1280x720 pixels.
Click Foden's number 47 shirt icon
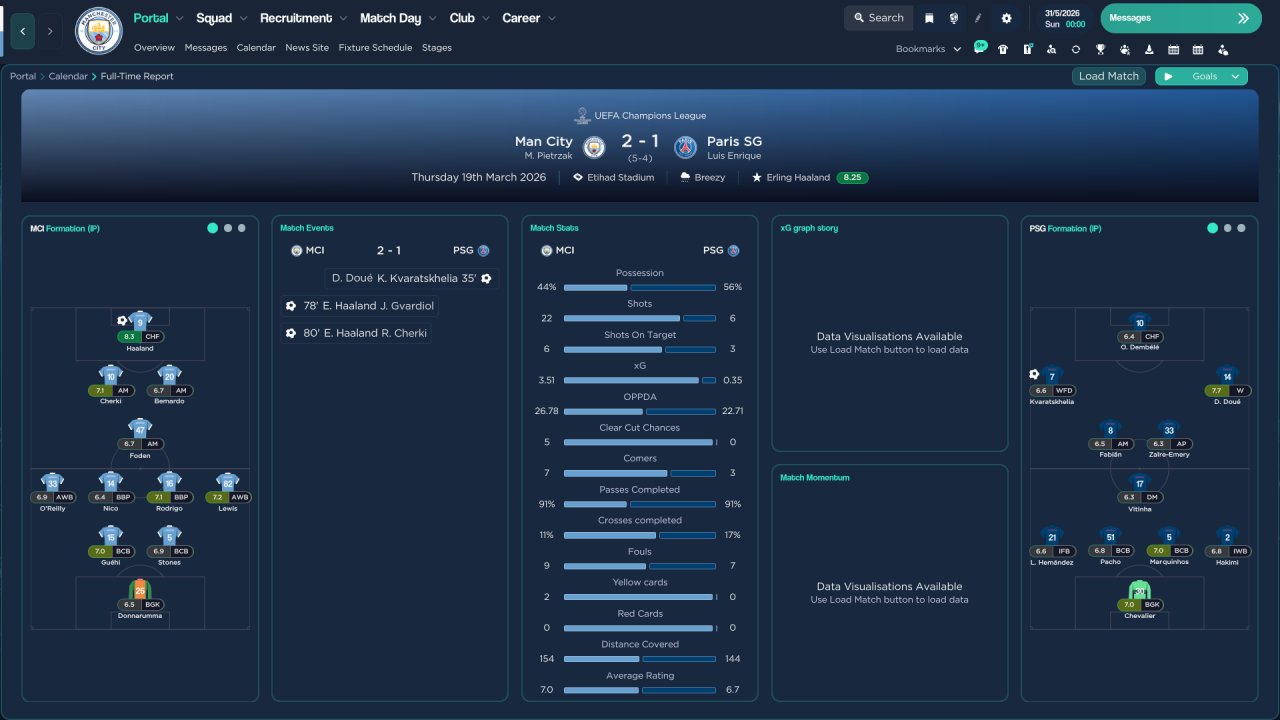point(140,429)
